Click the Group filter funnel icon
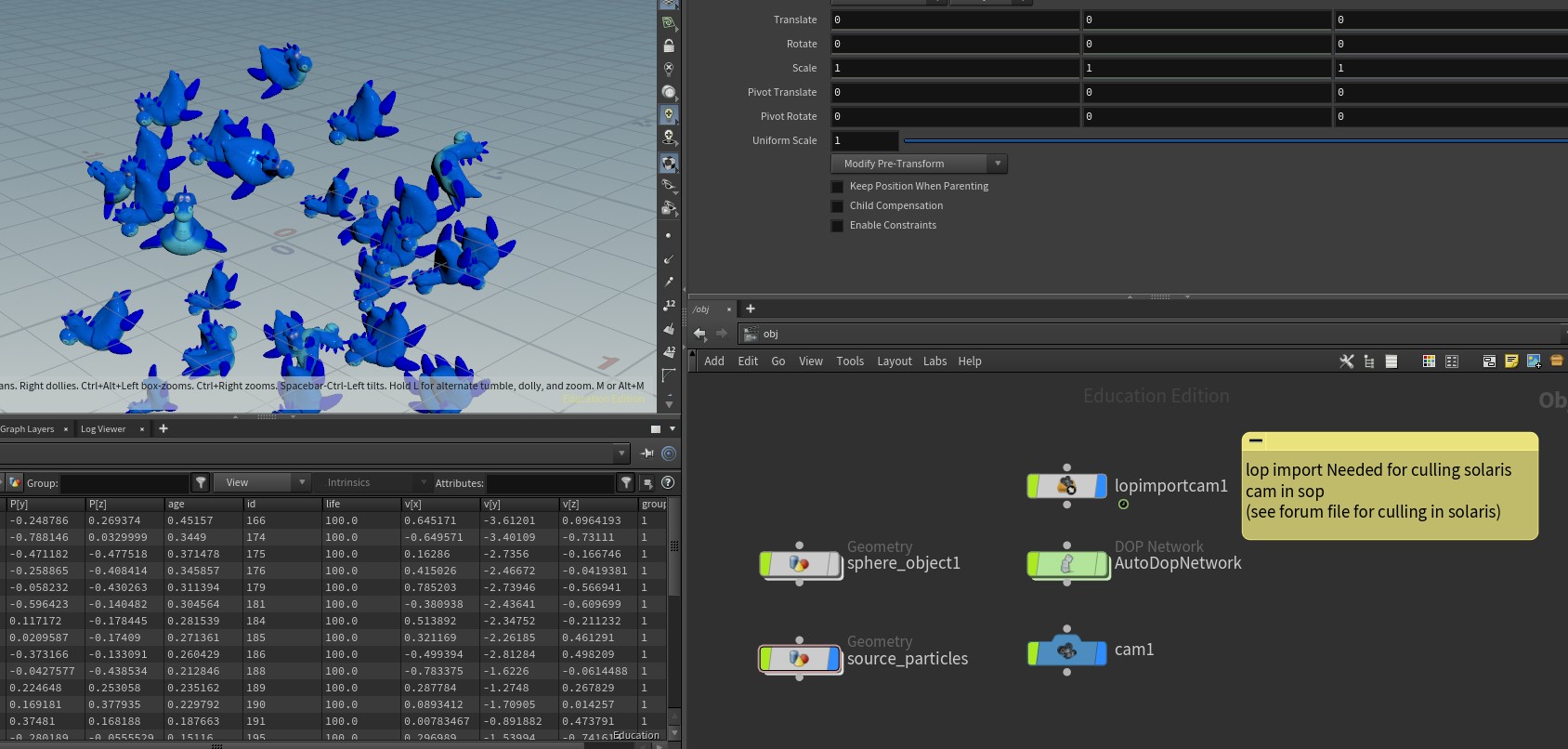The width and height of the screenshot is (1568, 749). click(x=201, y=482)
